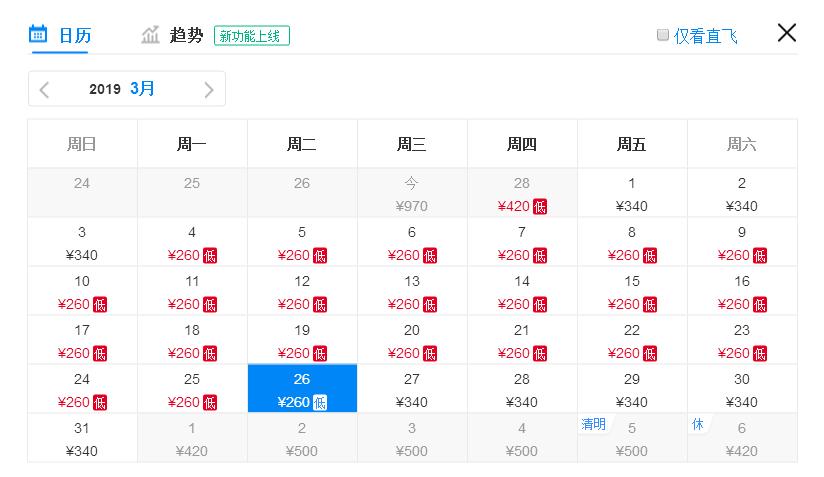Pick March 9 Saturday date

[x=742, y=242]
